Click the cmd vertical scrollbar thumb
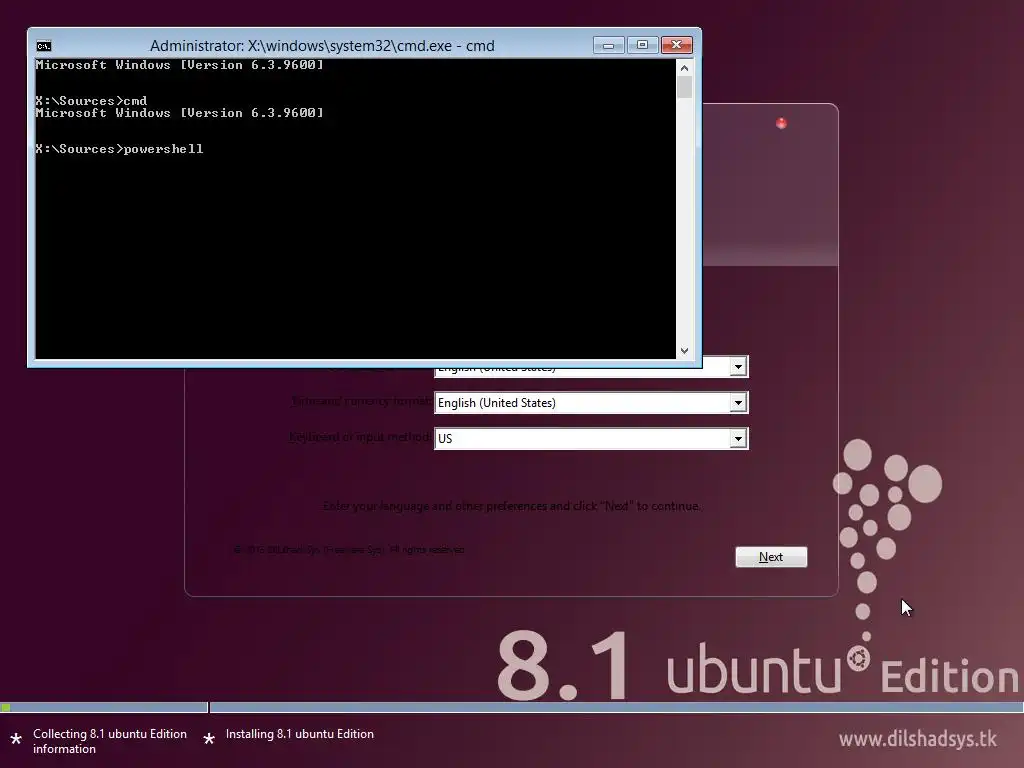Screen dimensions: 1024x768 coord(684,88)
